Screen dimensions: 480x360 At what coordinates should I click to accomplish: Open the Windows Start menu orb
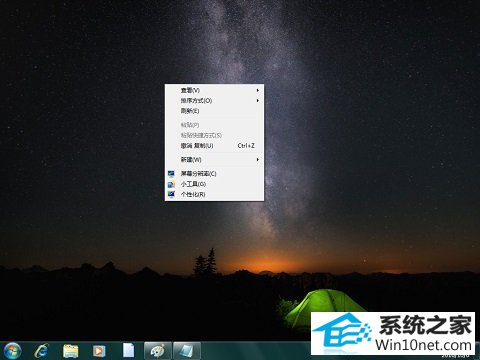(x=12, y=350)
